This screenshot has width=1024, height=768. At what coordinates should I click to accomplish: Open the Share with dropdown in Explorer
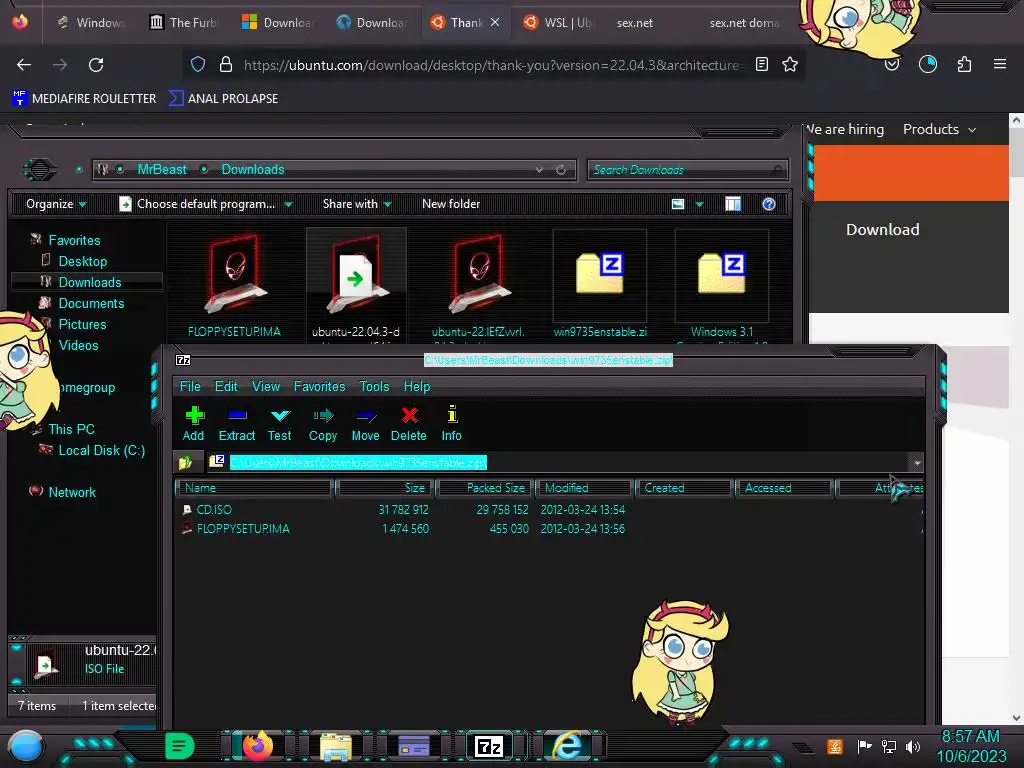tap(357, 204)
